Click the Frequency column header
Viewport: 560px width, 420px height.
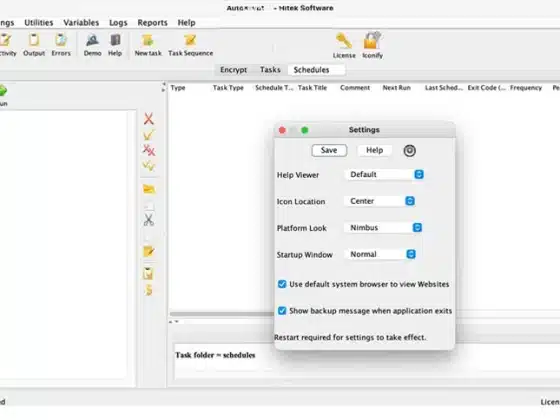point(526,88)
